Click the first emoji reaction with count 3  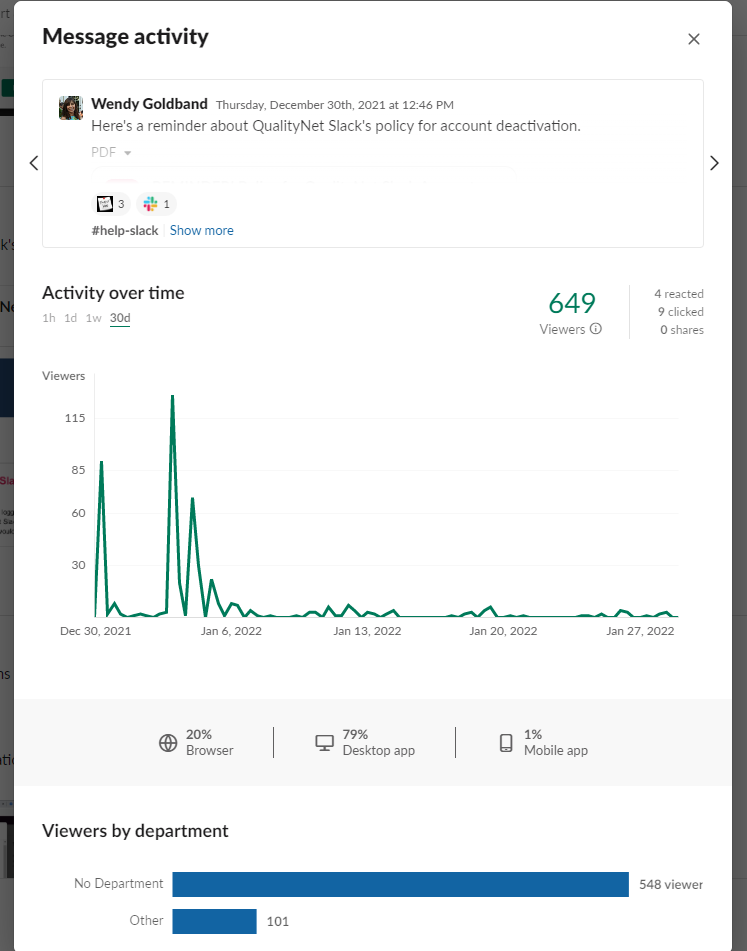tap(111, 204)
